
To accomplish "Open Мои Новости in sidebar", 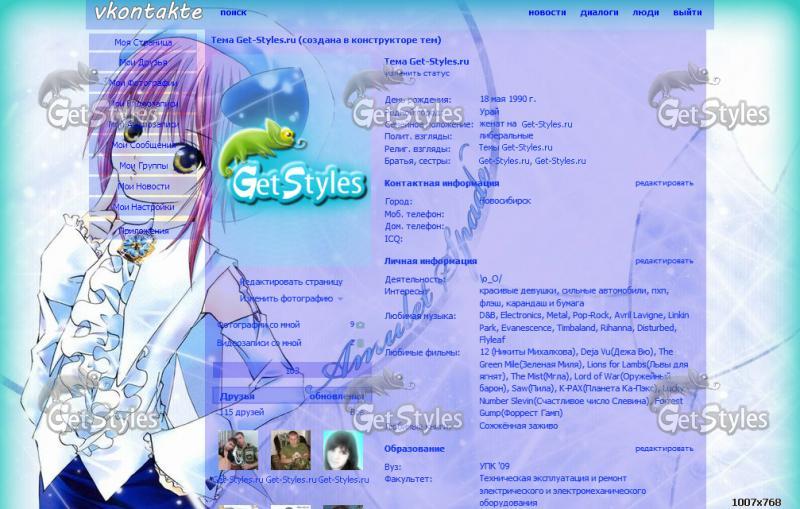I will [143, 186].
